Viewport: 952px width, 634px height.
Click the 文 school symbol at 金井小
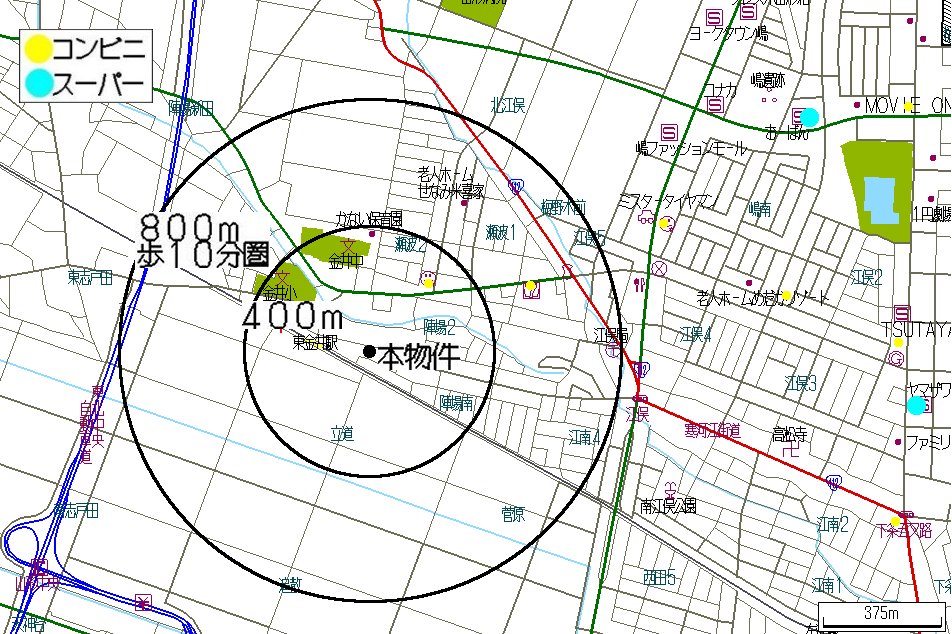tap(281, 279)
